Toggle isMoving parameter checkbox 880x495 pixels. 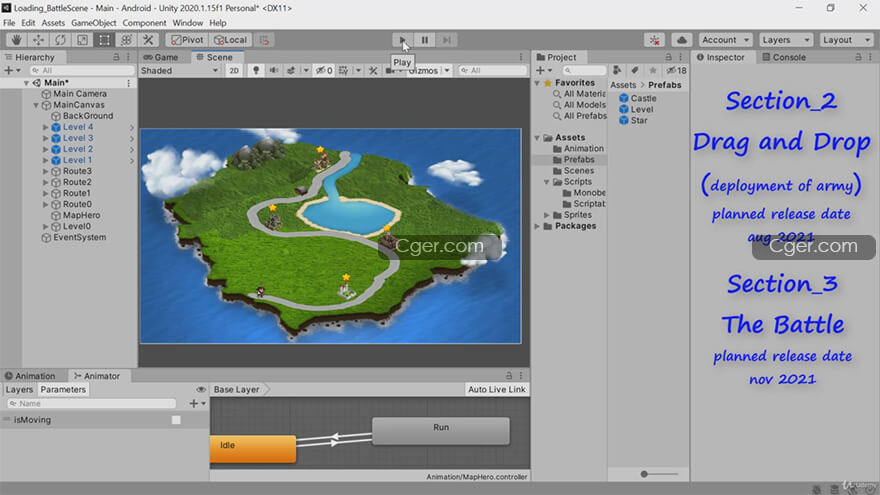(176, 420)
